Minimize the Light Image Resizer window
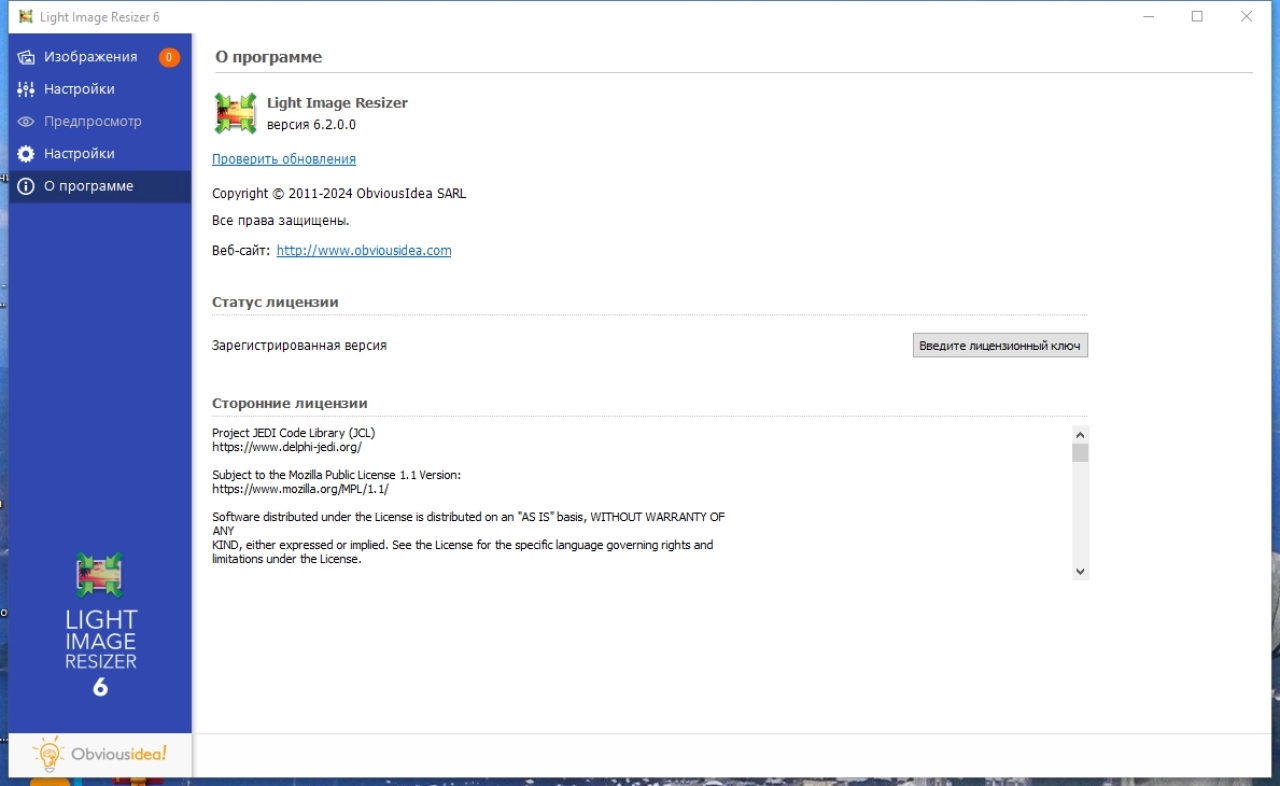The image size is (1280, 786). pos(1149,16)
